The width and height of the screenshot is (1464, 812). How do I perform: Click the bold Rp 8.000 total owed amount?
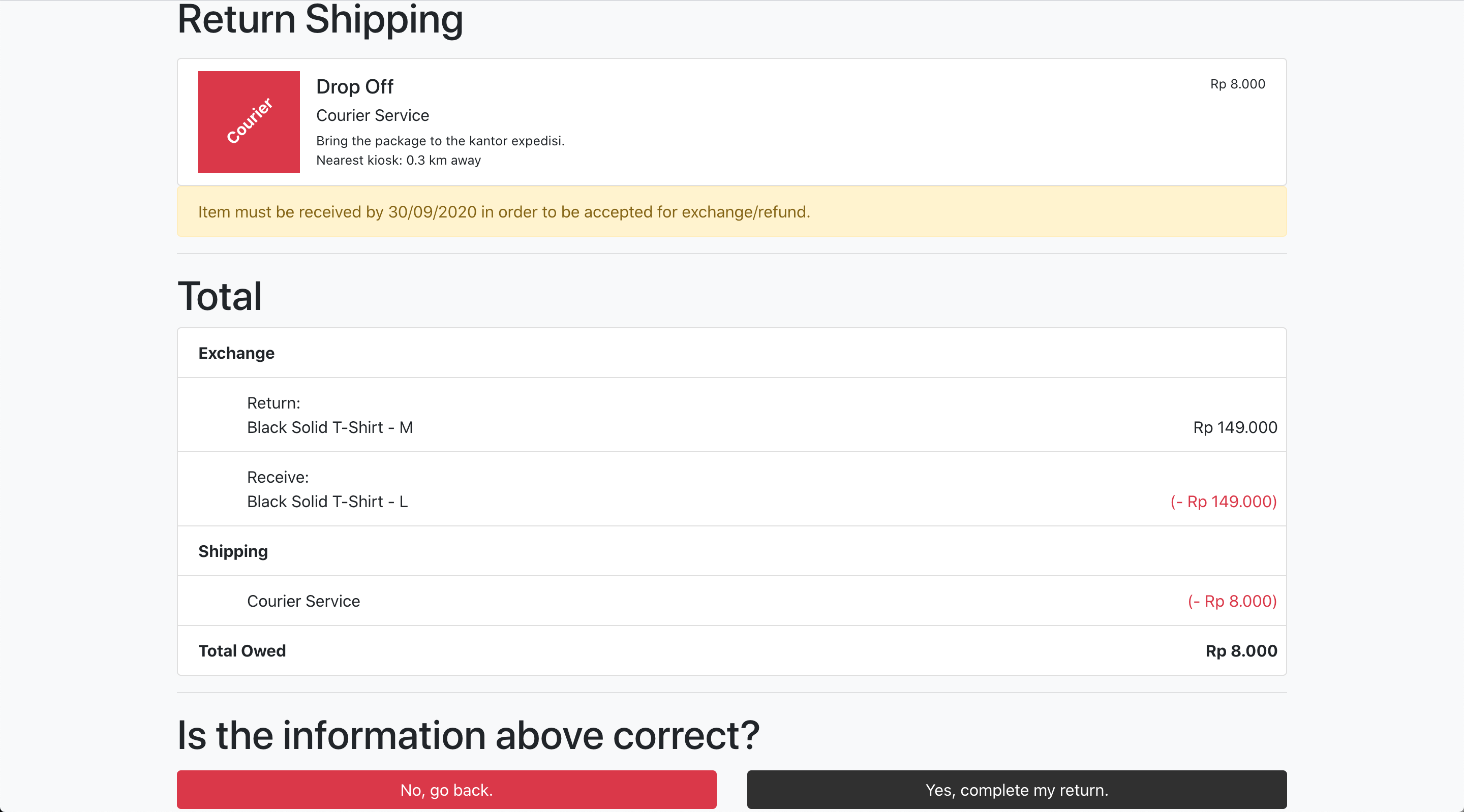coord(1241,650)
